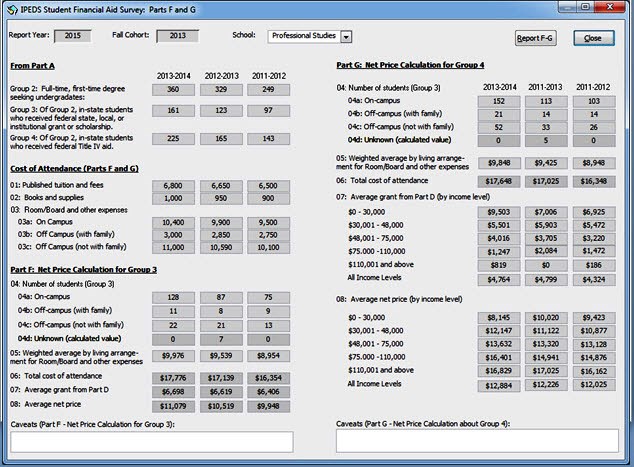Click the Group 4 value 225
Viewport: 634px width, 467px height.
click(173, 139)
